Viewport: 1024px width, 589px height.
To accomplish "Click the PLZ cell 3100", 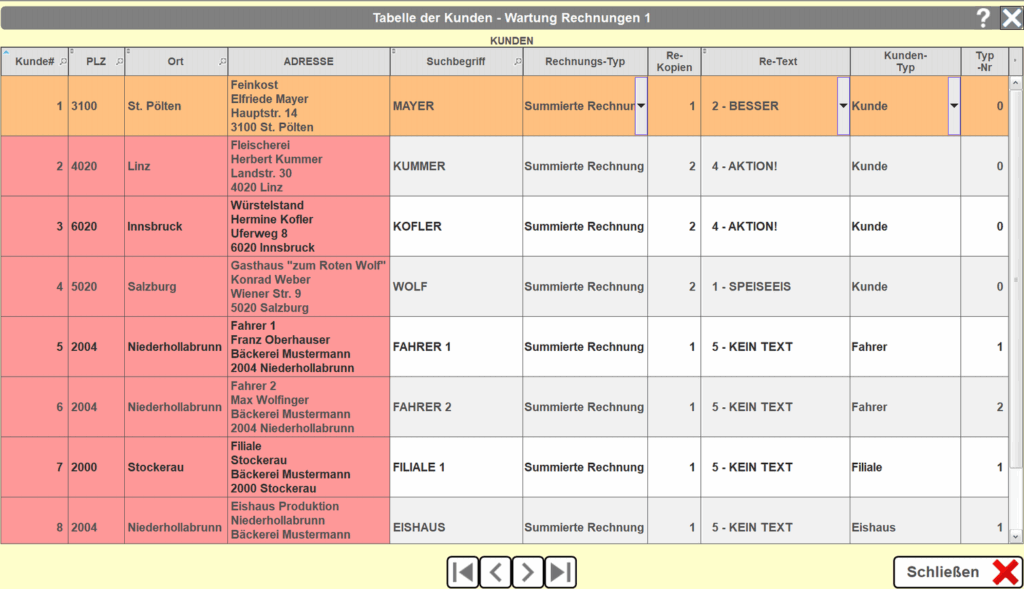I will tap(97, 106).
